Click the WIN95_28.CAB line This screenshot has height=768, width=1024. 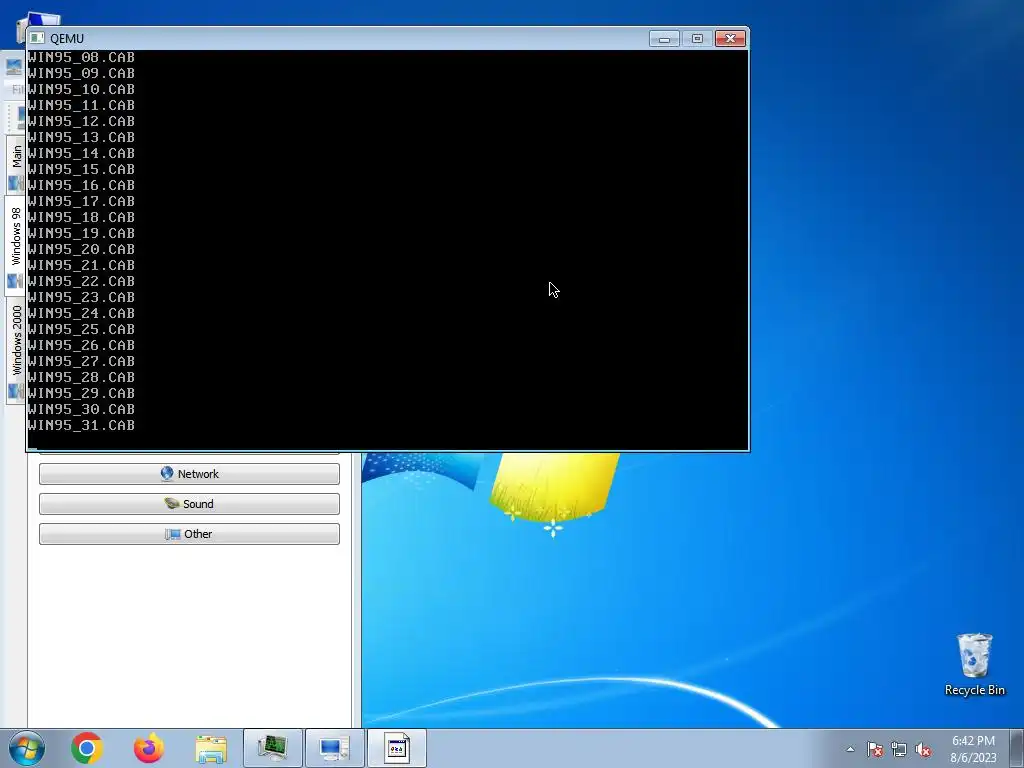[x=81, y=377]
